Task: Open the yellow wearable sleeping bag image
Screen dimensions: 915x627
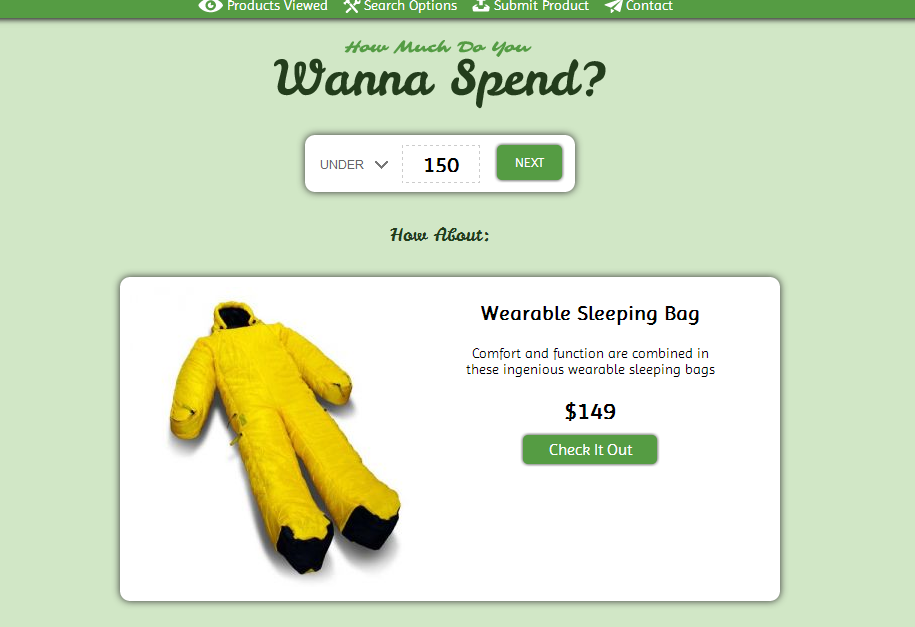Action: 285,438
